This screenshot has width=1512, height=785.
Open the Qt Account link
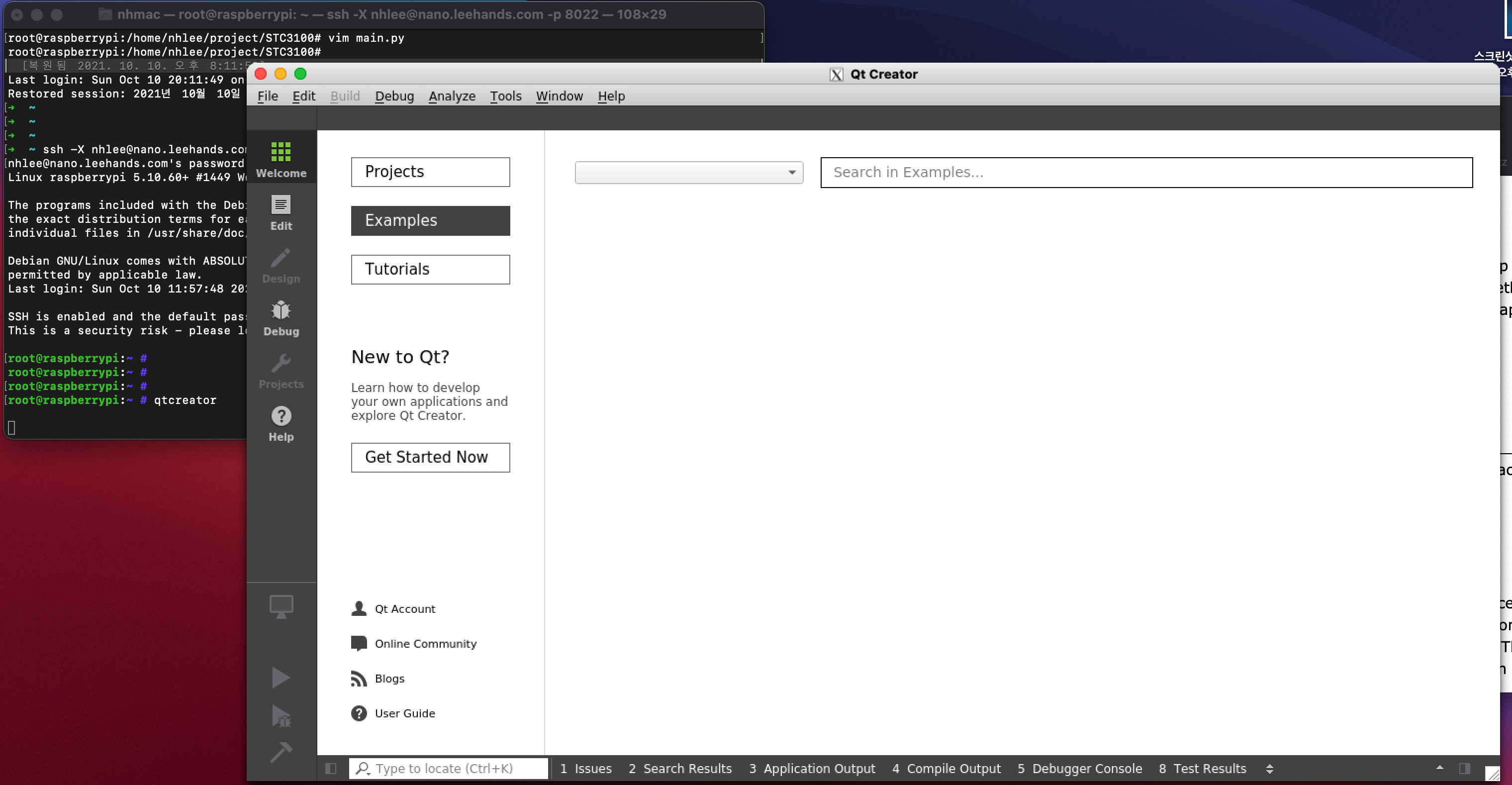tap(405, 609)
